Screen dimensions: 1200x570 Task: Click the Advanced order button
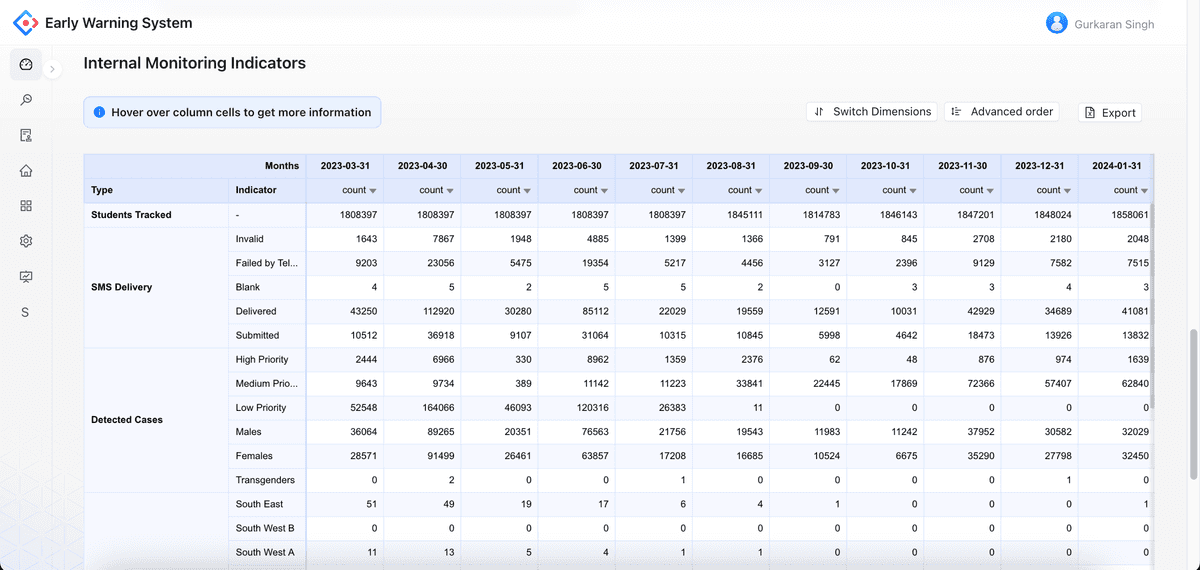1002,112
